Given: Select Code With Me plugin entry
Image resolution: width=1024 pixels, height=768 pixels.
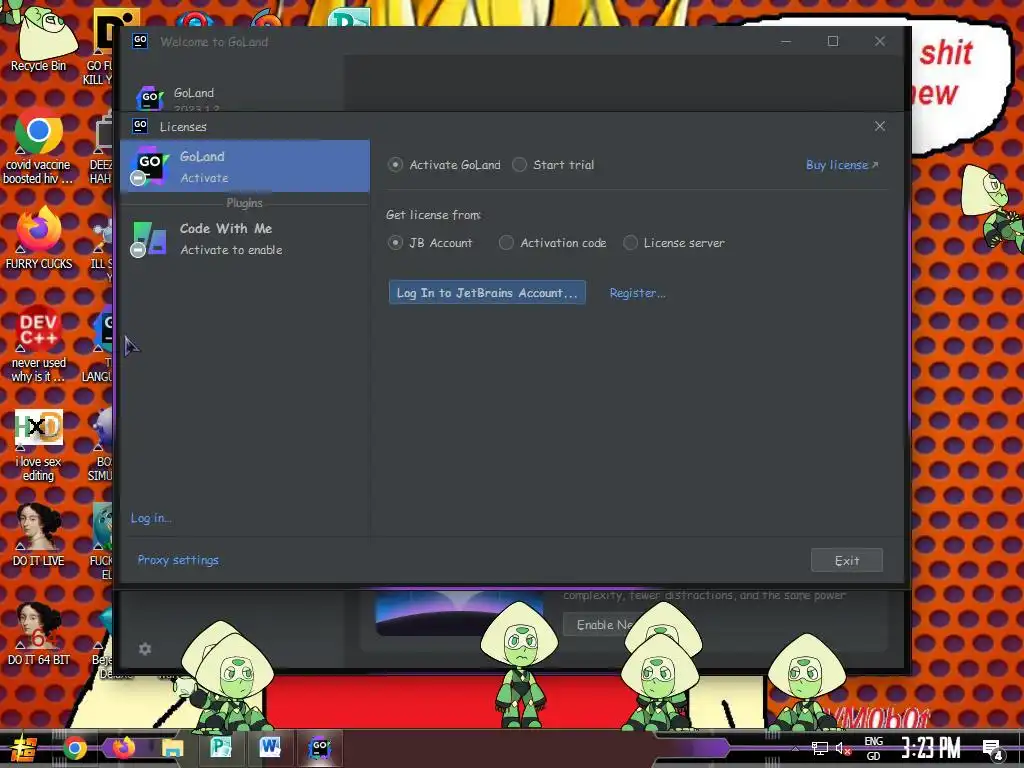Looking at the screenshot, I should click(x=245, y=238).
